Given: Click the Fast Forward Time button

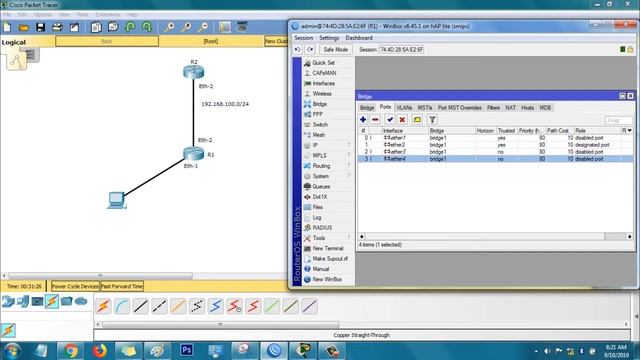Looking at the screenshot, I should 122,287.
